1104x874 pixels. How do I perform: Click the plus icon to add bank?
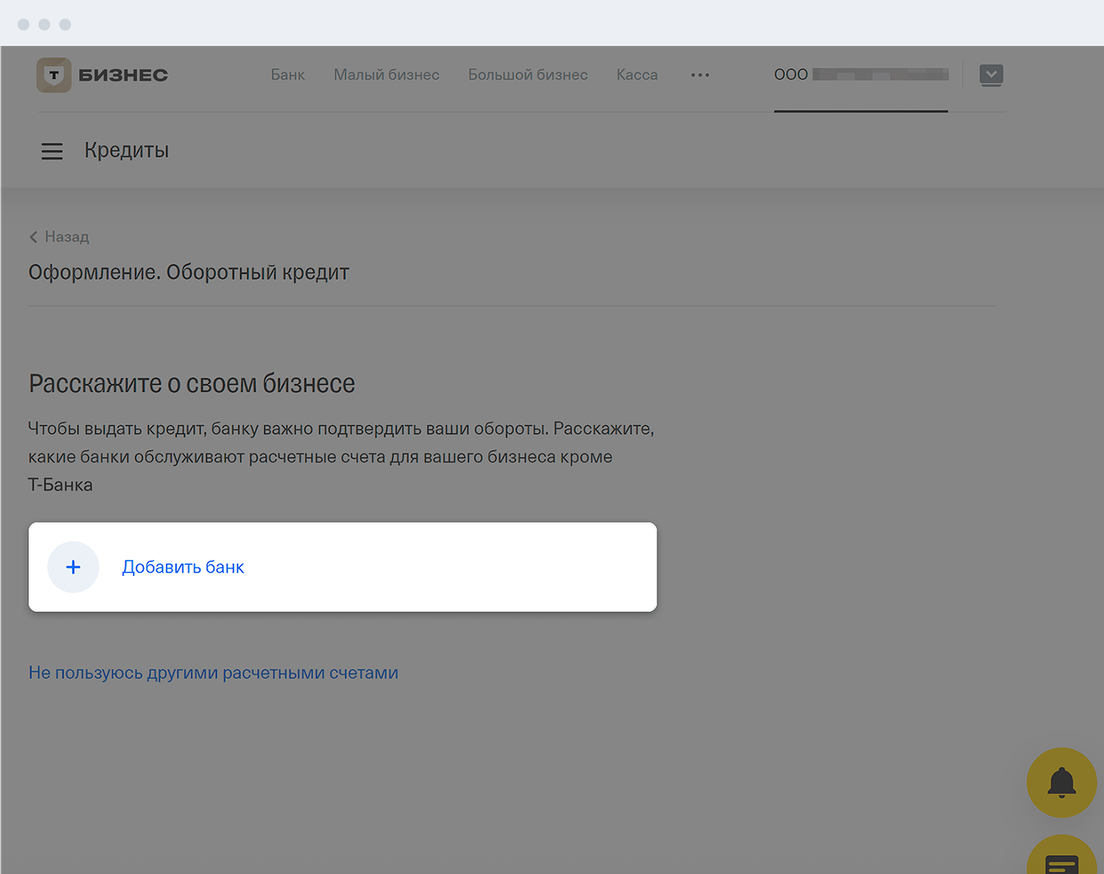73,567
